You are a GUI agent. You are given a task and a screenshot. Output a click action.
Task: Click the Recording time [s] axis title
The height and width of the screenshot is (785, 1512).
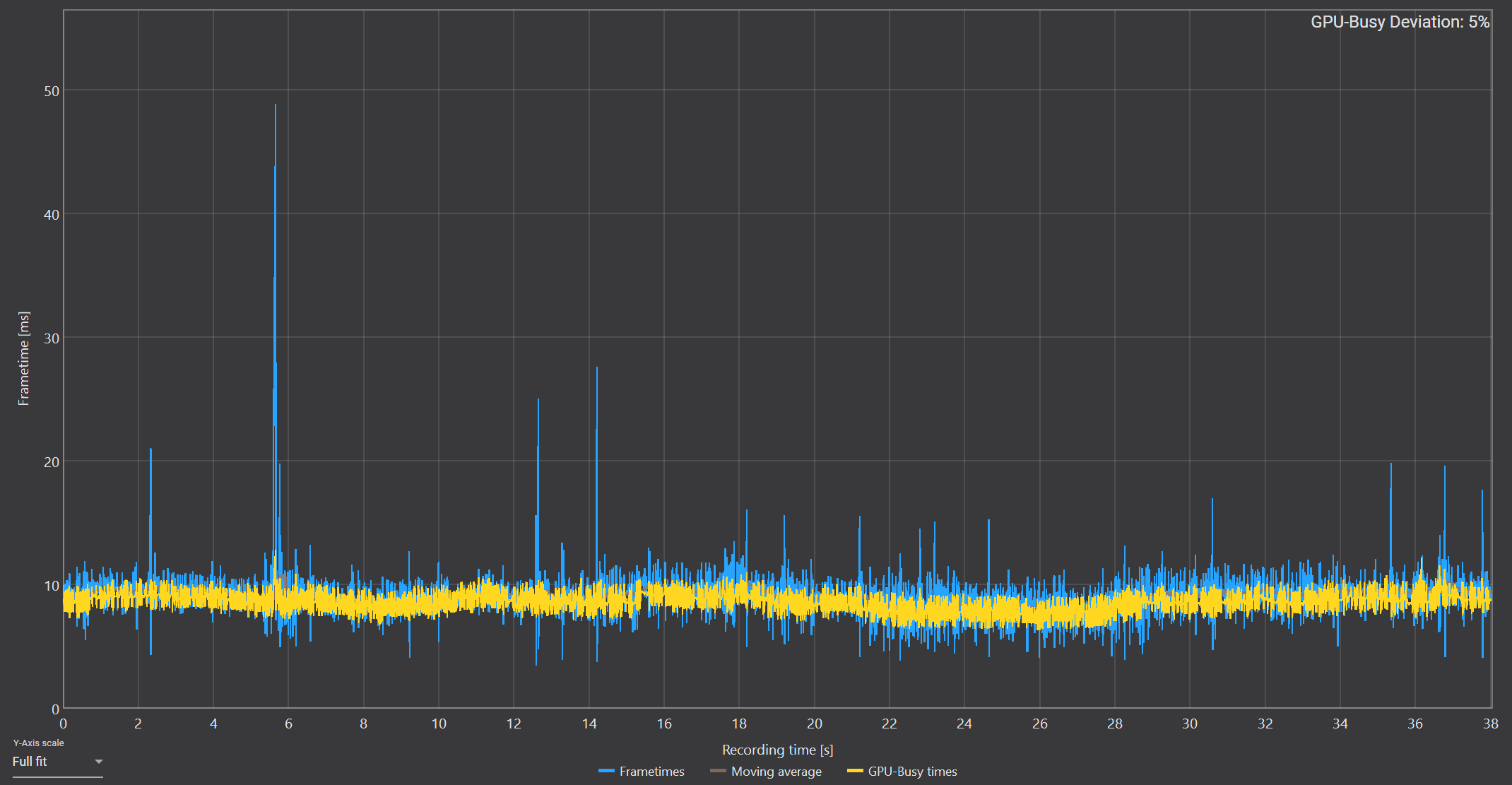[x=777, y=750]
